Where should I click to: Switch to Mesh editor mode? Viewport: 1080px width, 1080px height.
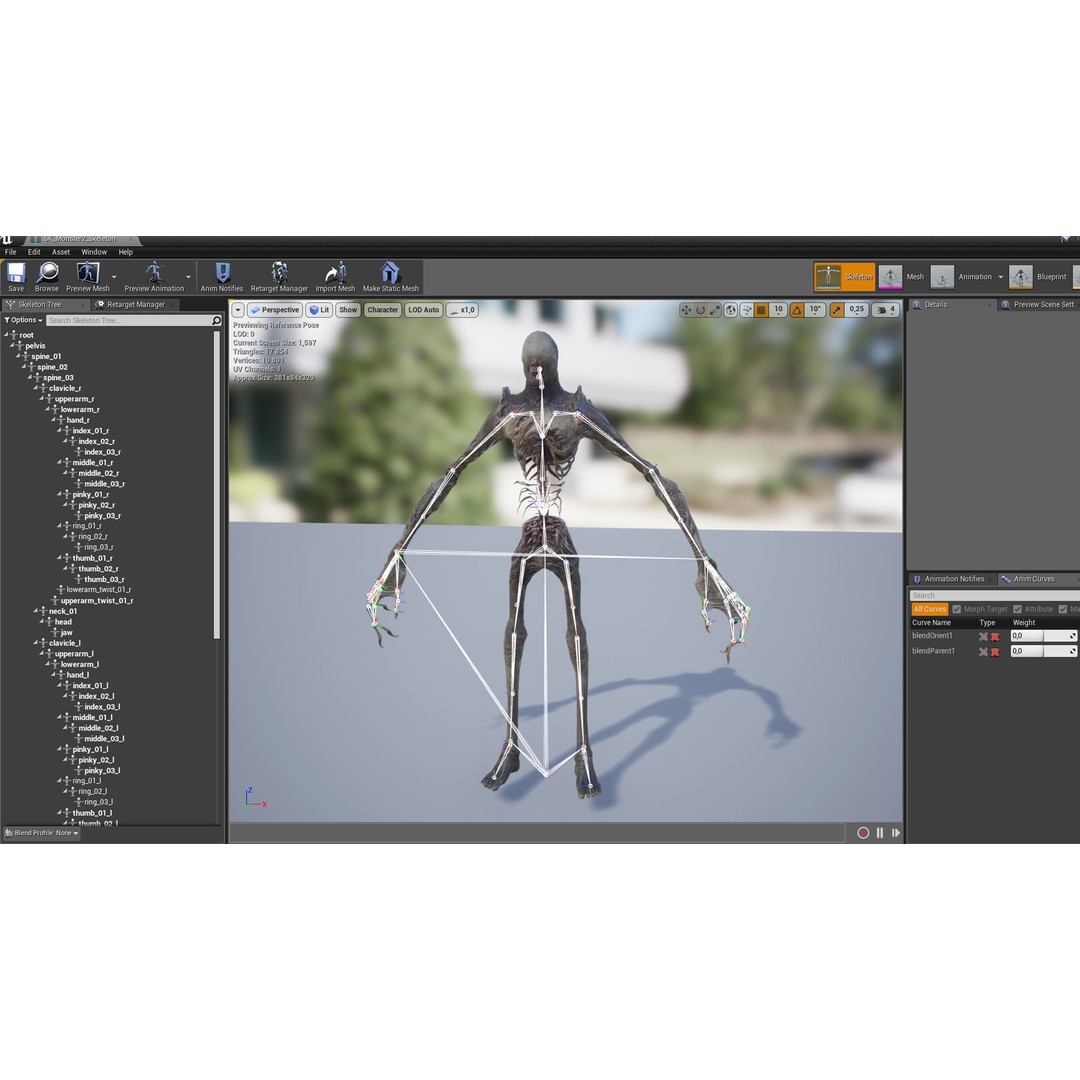902,277
